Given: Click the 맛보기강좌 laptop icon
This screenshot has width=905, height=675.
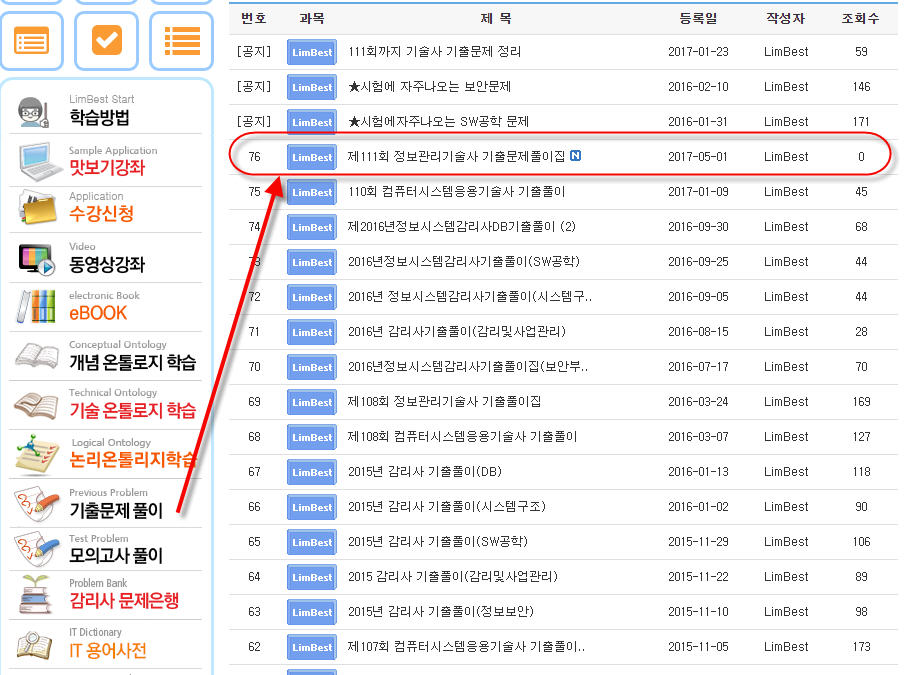Looking at the screenshot, I should pos(39,161).
